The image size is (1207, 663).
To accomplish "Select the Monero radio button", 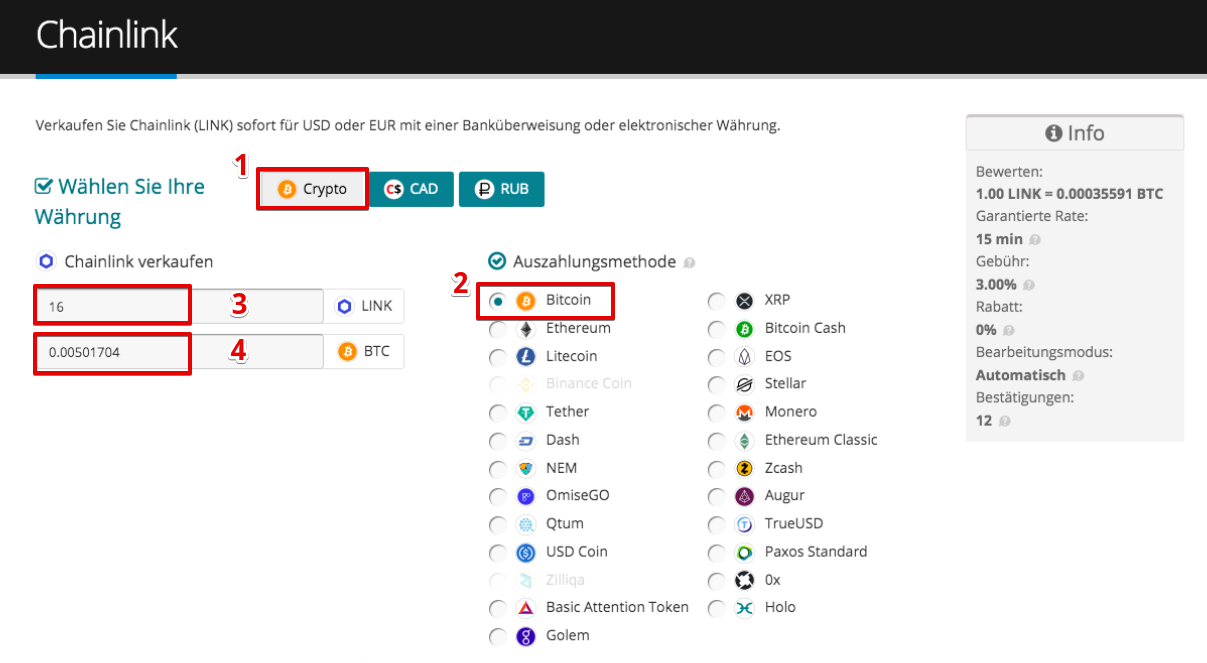I will (x=716, y=412).
